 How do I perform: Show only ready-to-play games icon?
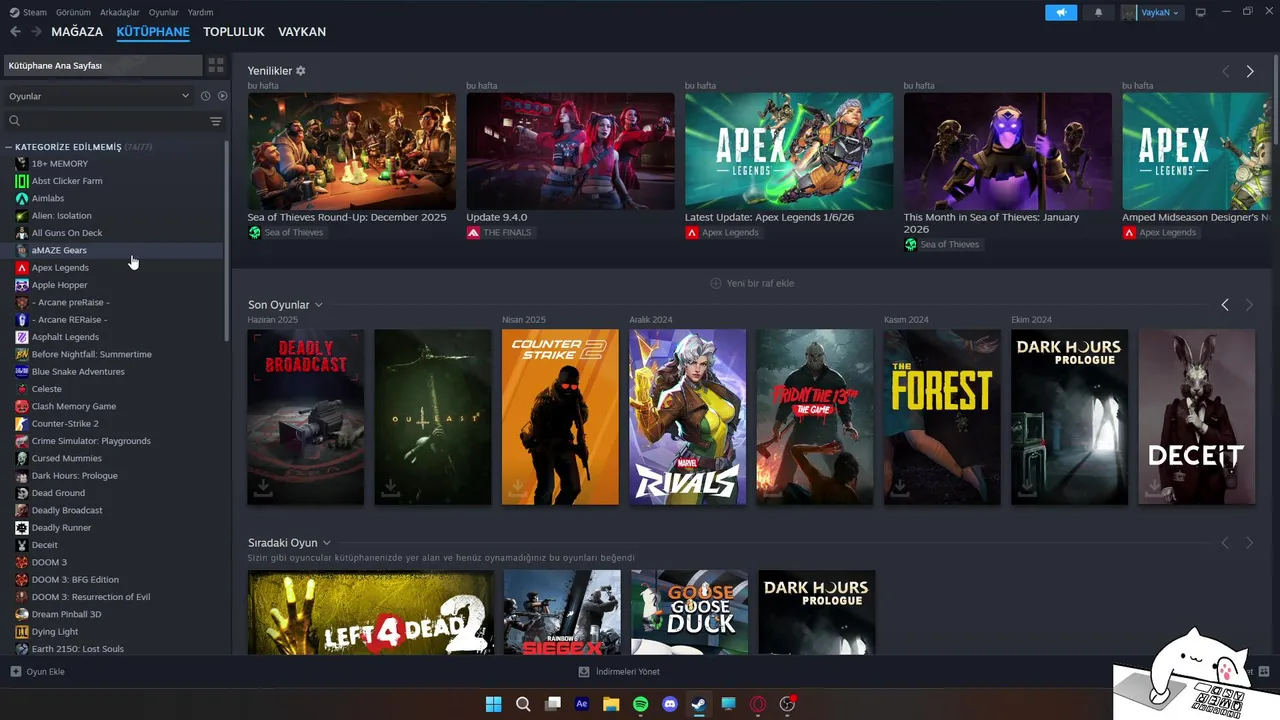click(x=223, y=96)
